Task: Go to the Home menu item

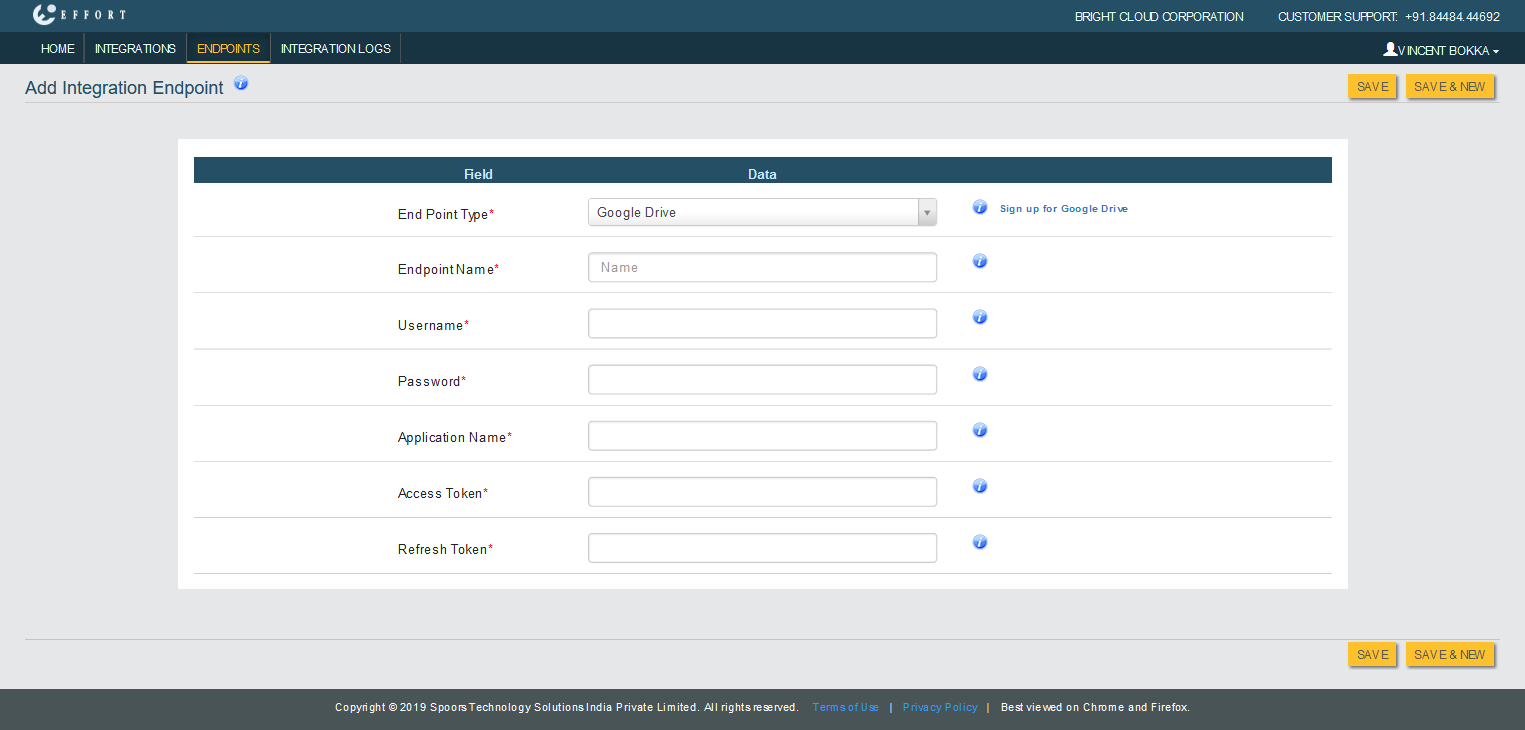Action: [57, 49]
